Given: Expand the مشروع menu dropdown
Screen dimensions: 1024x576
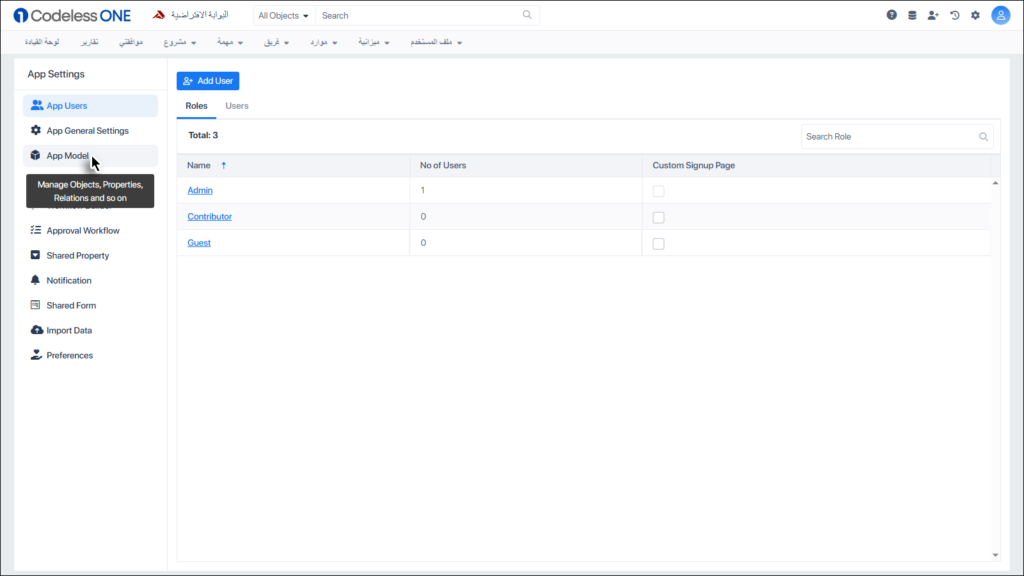Looking at the screenshot, I should click(x=180, y=42).
